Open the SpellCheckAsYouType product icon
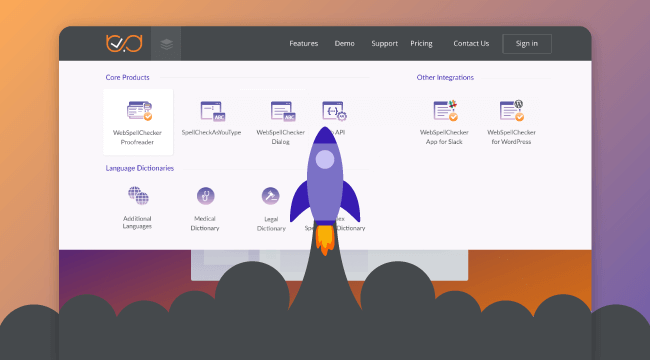The width and height of the screenshot is (650, 360). pos(213,111)
